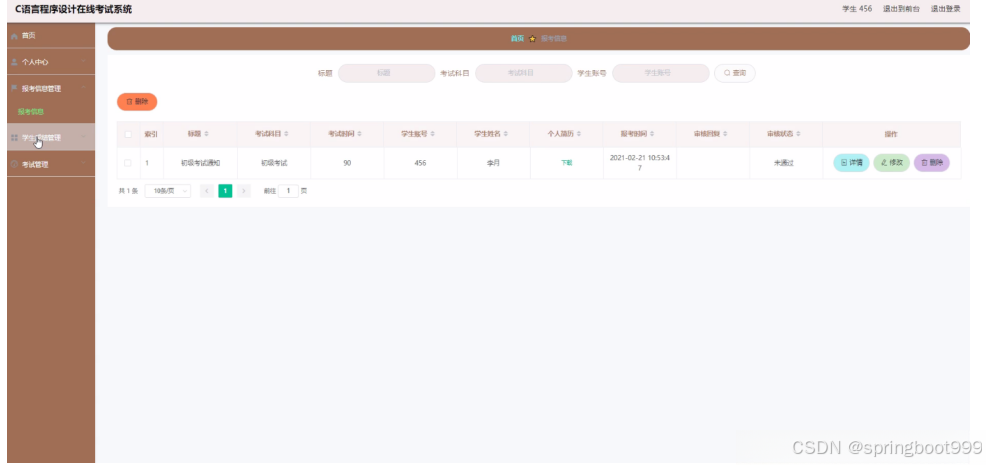Image resolution: width=986 pixels, height=465 pixels.
Task: Expand the 学生成绩管理 menu chevron
Action: (84, 138)
